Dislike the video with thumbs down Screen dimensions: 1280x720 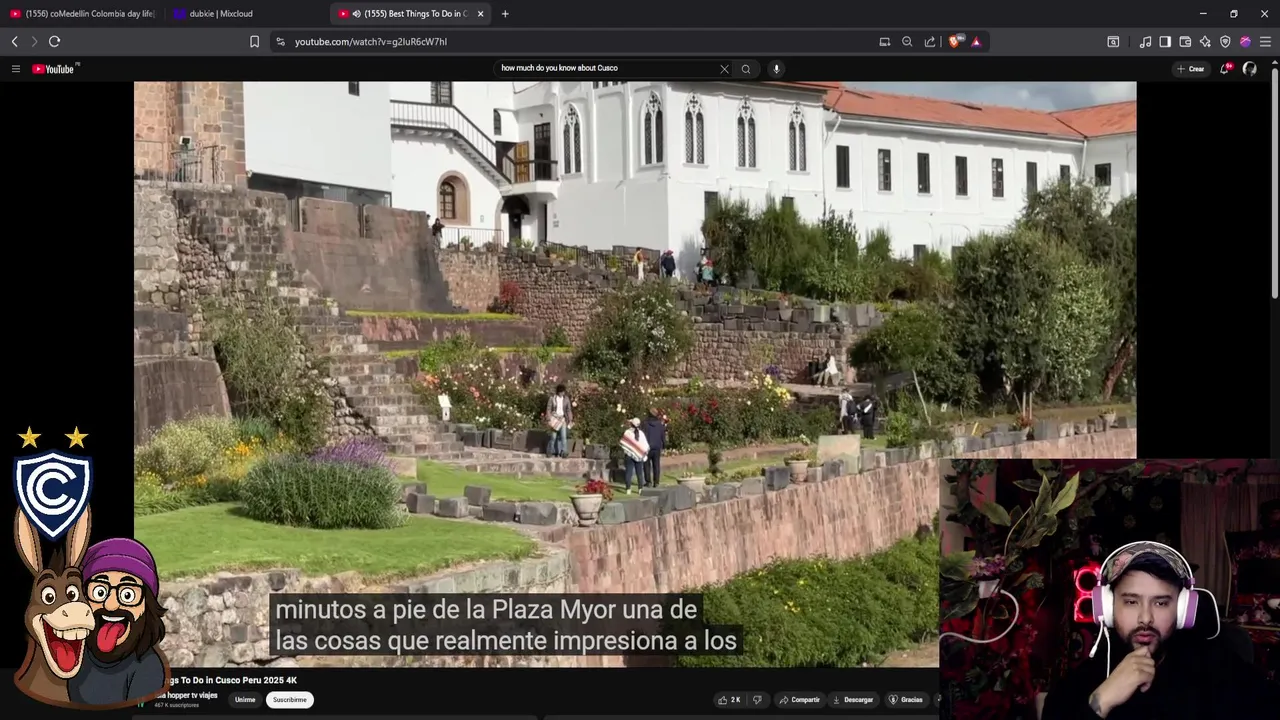click(757, 700)
